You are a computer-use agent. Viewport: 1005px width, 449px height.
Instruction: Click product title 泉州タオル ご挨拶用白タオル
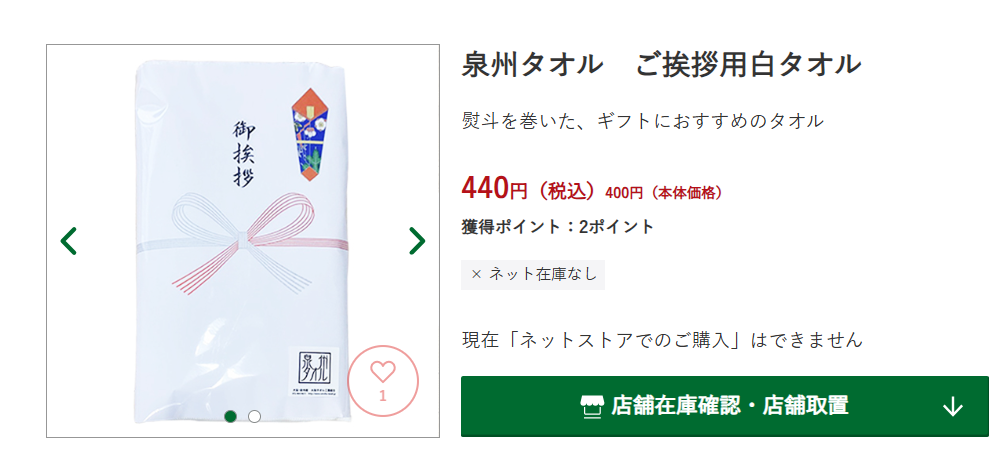point(661,65)
